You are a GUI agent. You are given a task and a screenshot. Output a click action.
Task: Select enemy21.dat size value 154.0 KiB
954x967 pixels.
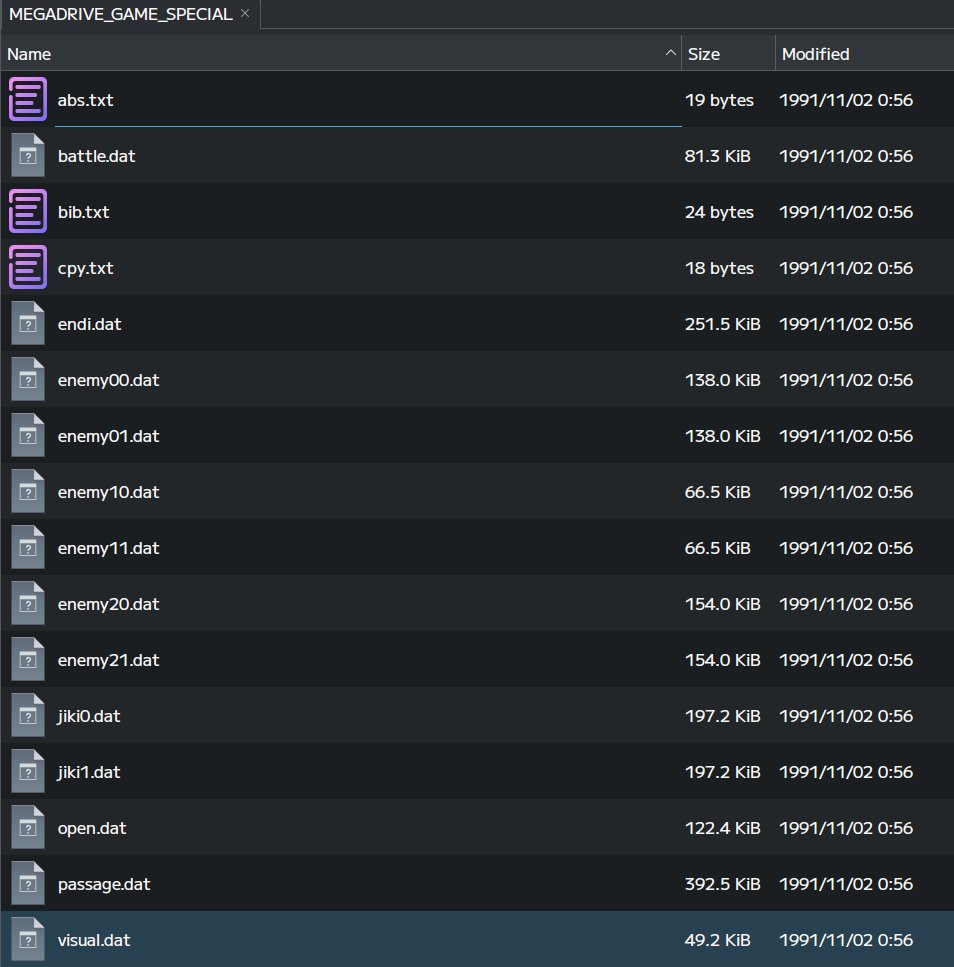tap(722, 660)
